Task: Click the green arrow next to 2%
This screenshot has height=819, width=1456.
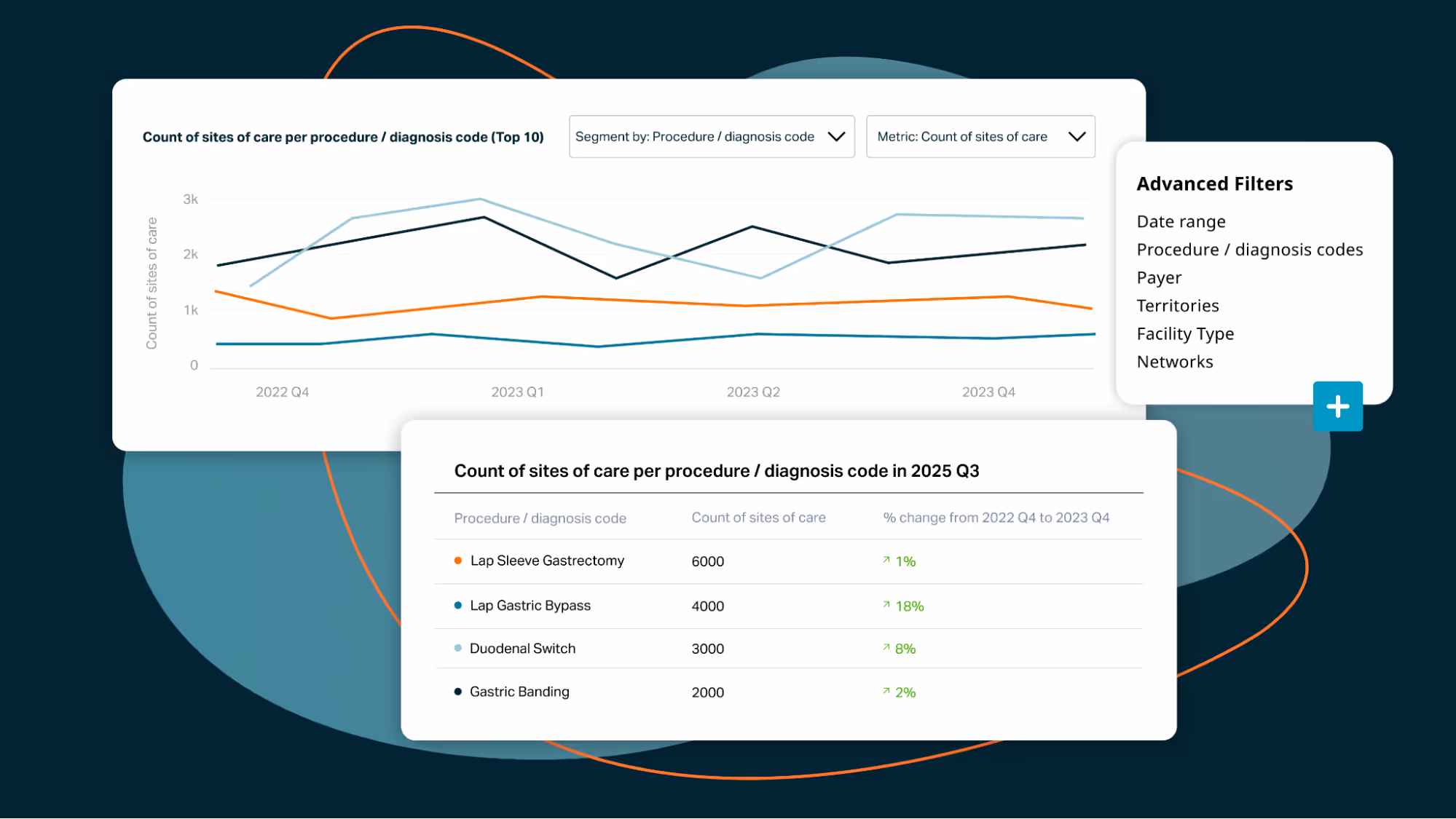Action: pos(886,691)
